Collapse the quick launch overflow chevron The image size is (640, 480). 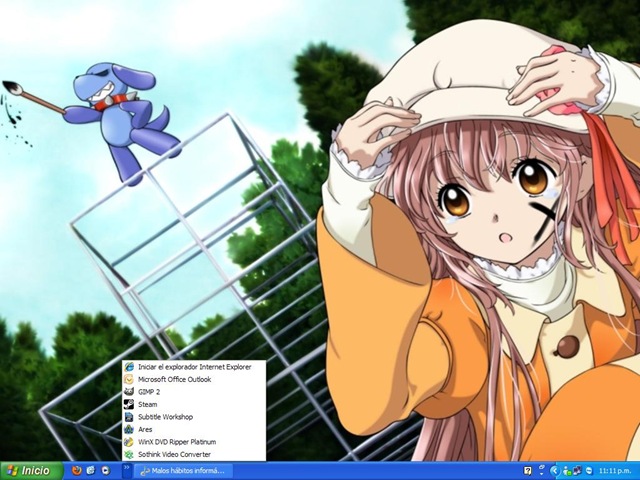pos(127,467)
